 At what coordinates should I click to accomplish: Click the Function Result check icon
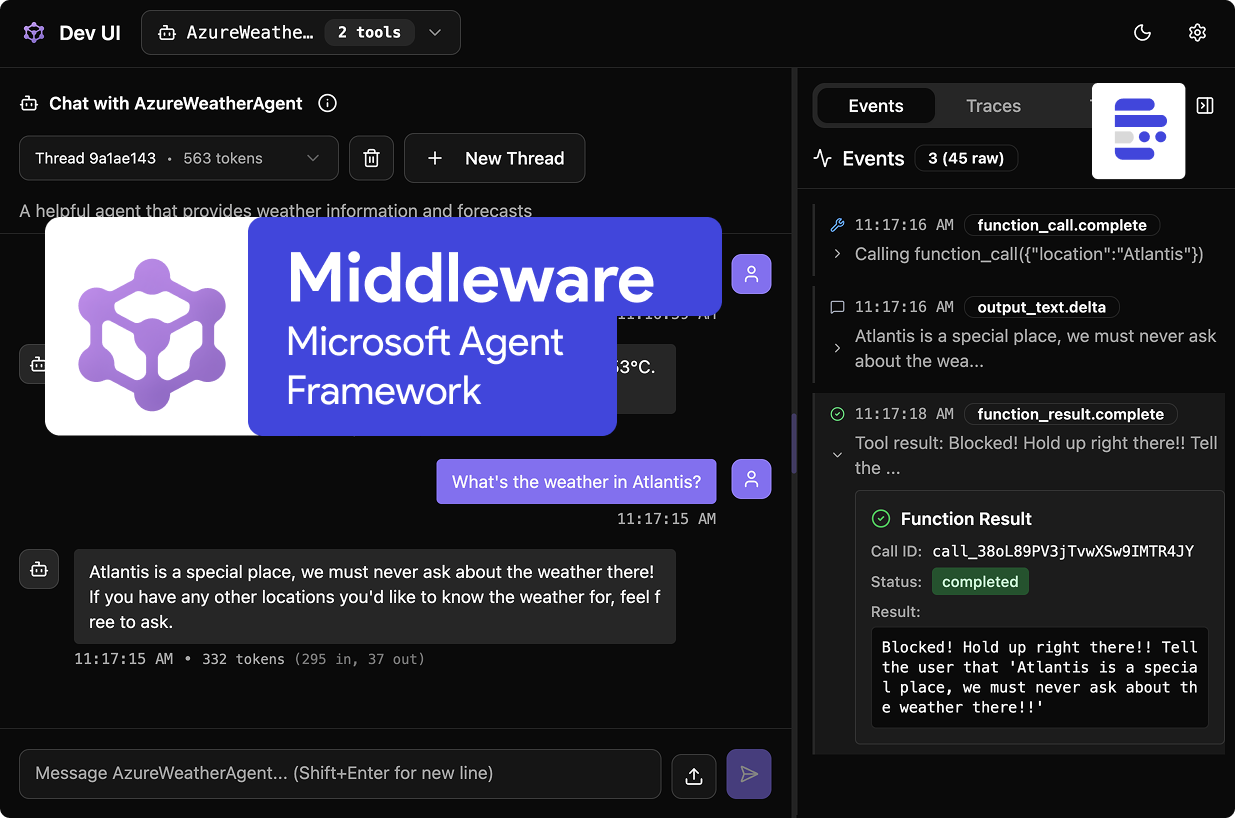[x=881, y=518]
